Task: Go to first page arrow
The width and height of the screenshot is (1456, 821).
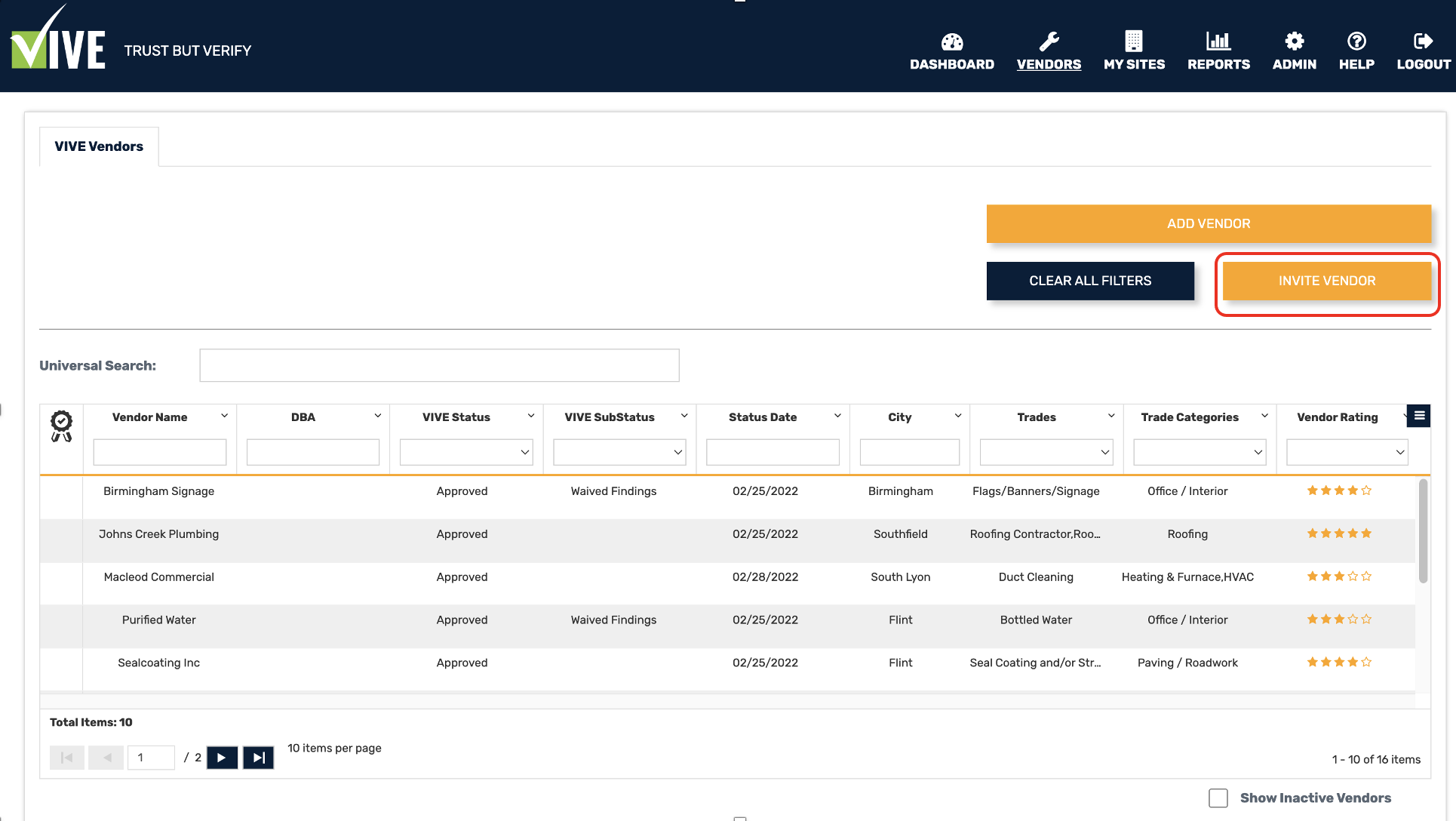Action: point(67,758)
